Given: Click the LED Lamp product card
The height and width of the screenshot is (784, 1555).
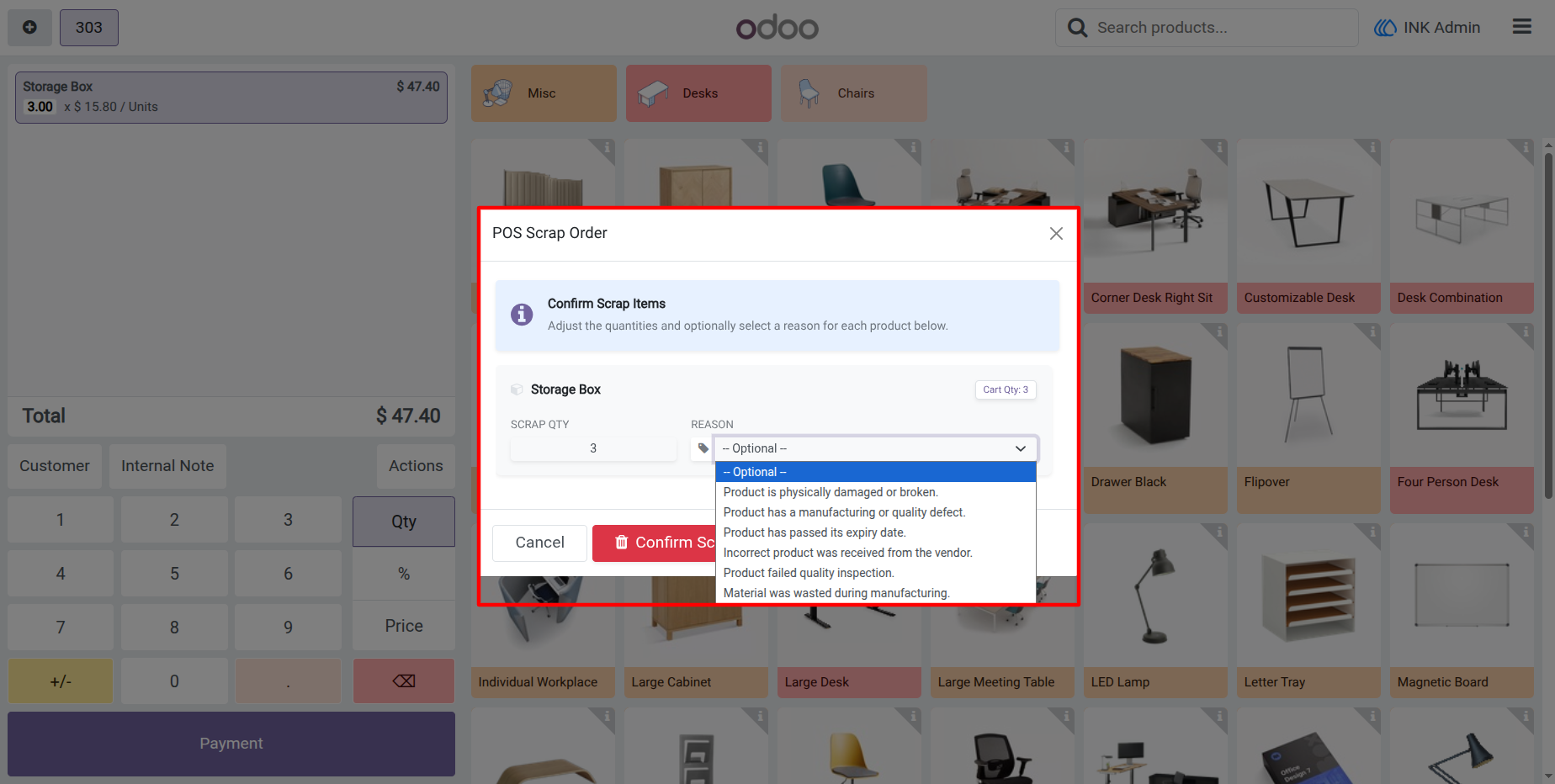Looking at the screenshot, I should click(x=1155, y=611).
